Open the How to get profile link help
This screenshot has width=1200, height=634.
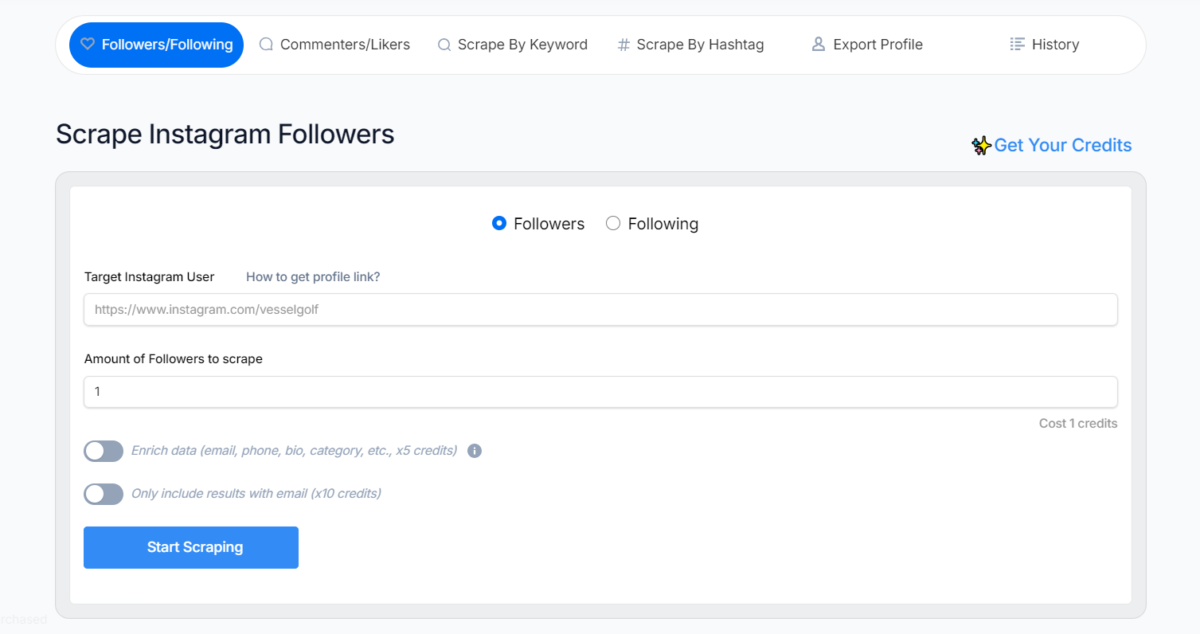[x=313, y=277]
